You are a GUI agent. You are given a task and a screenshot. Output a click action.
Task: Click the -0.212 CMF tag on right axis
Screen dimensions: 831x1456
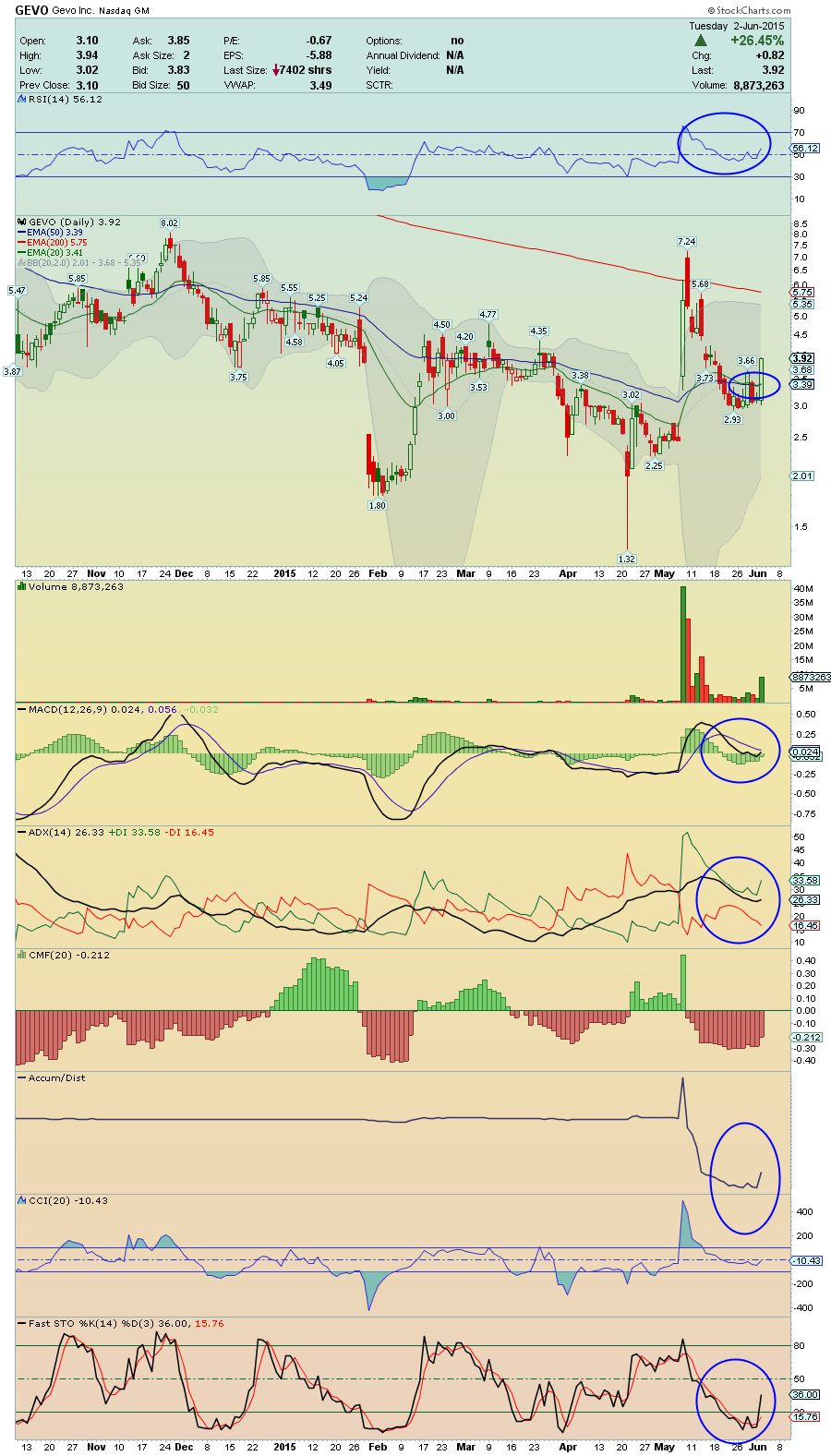click(806, 1037)
